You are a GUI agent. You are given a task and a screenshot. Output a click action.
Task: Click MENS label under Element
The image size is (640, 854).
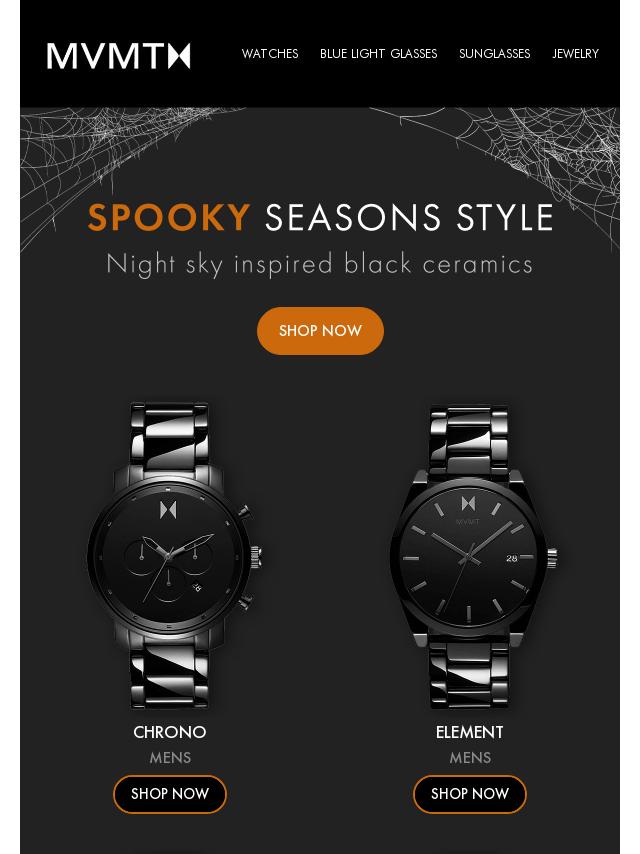pyautogui.click(x=470, y=758)
